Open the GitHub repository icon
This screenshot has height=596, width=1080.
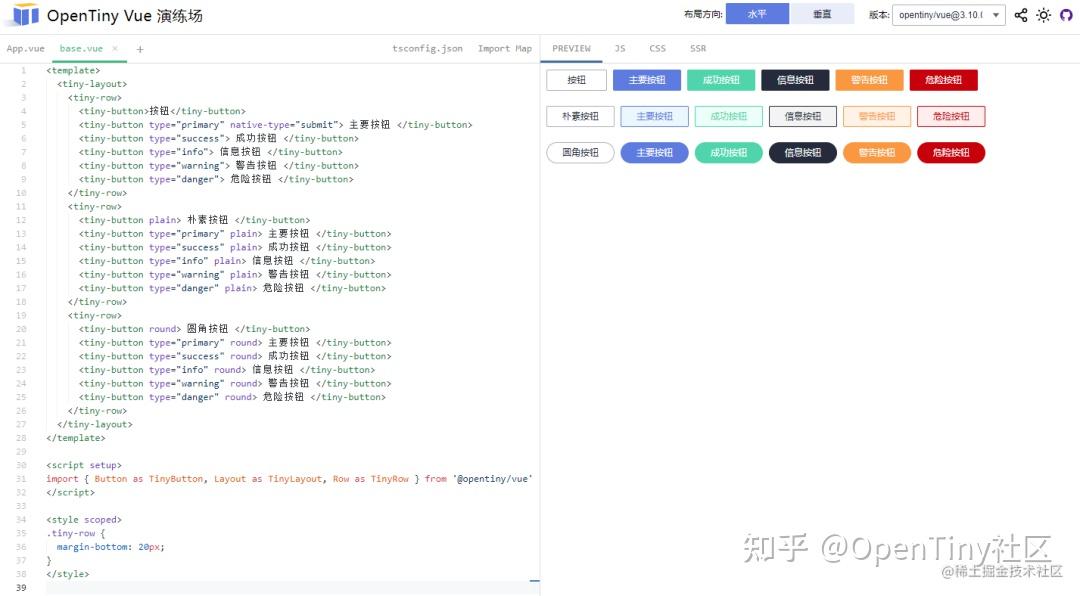(1065, 15)
